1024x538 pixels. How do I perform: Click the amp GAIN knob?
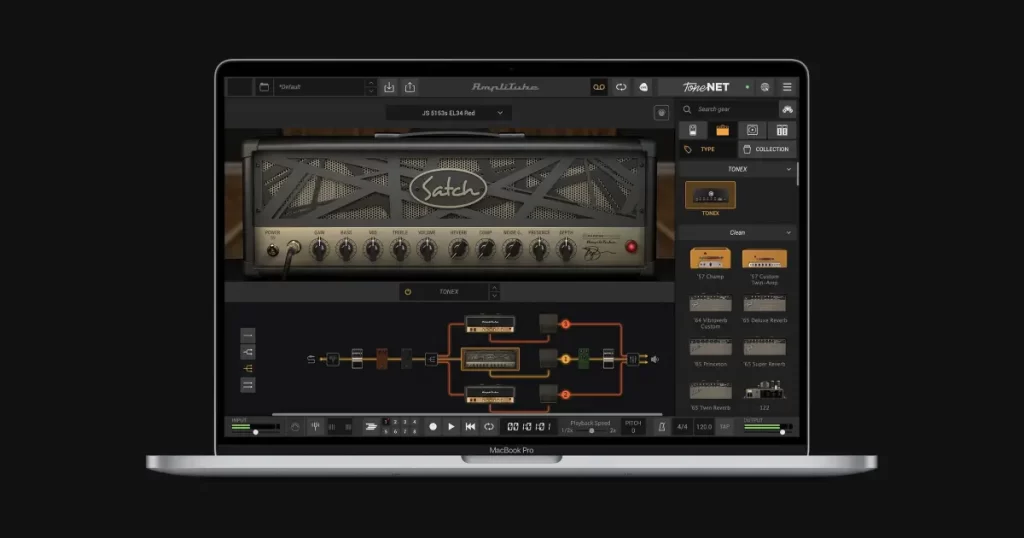[x=319, y=249]
